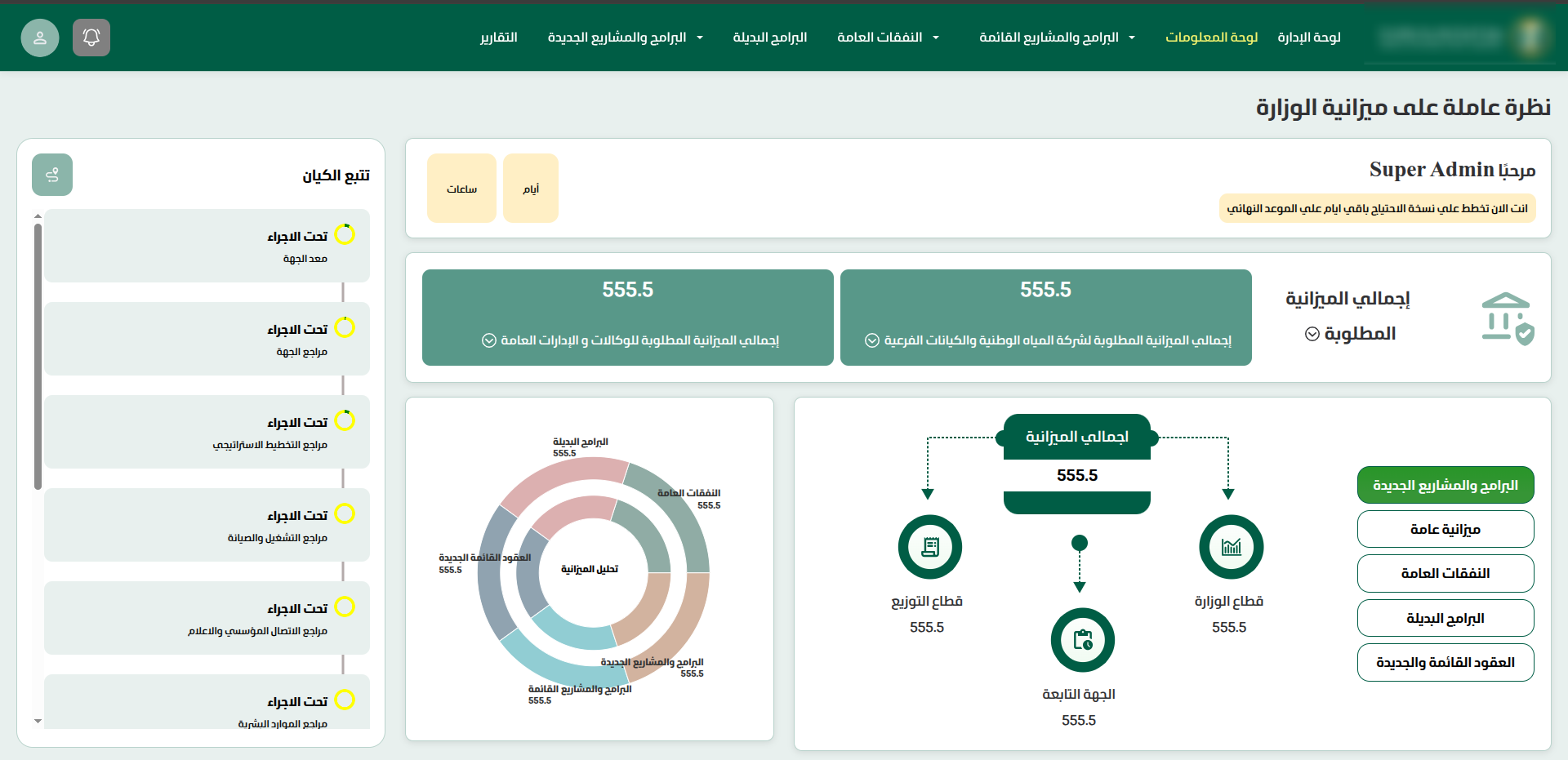Click the entity tracking panel scrollbar
This screenshot has height=760, width=1568.
38,359
